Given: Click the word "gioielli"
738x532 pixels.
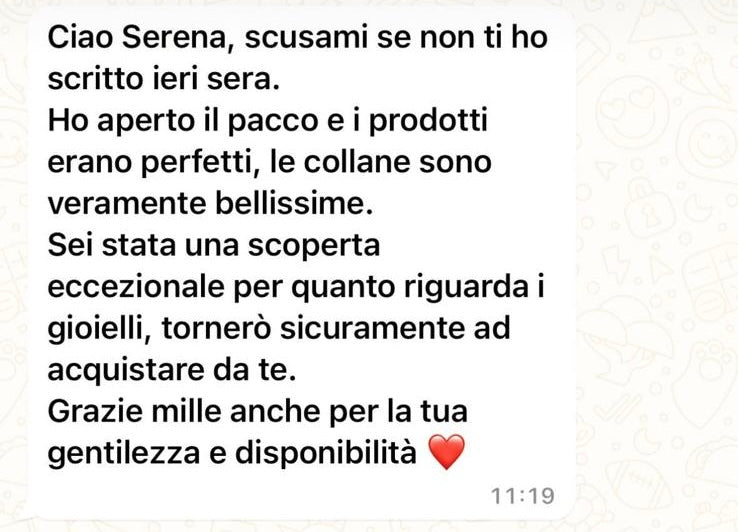Looking at the screenshot, I should click(99, 329).
